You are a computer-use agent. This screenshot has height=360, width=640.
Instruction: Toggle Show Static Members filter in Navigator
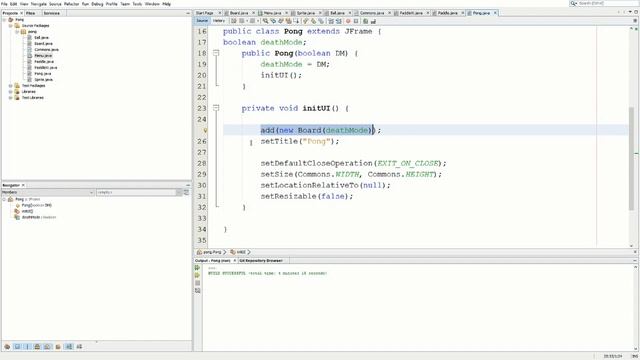click(27, 347)
